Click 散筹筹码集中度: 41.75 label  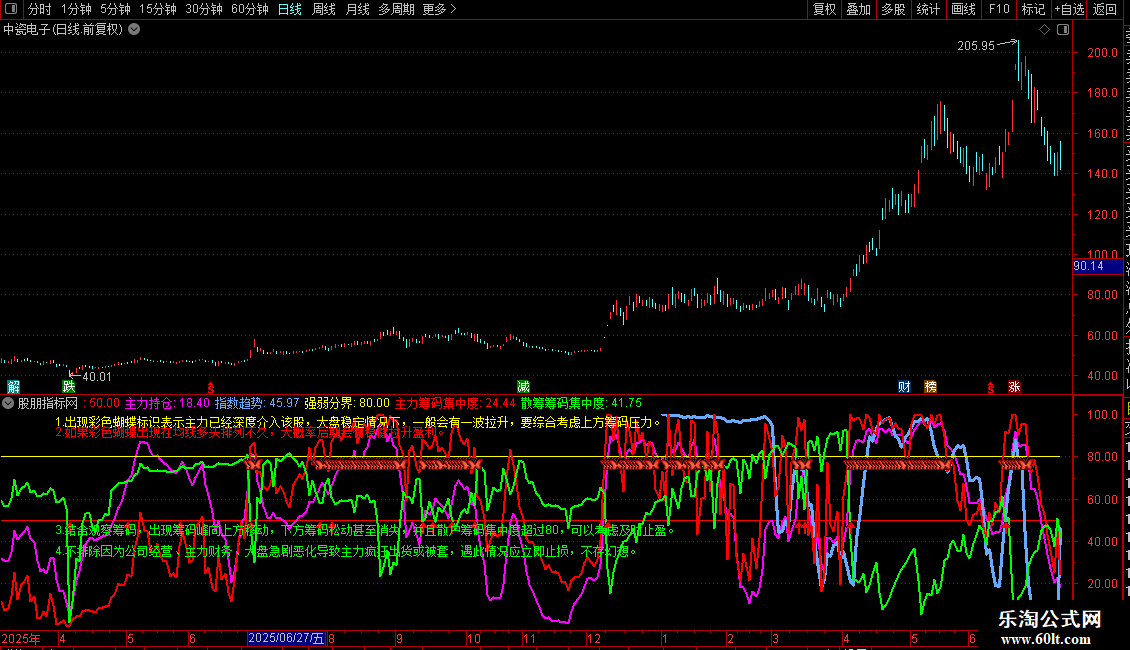[581, 404]
